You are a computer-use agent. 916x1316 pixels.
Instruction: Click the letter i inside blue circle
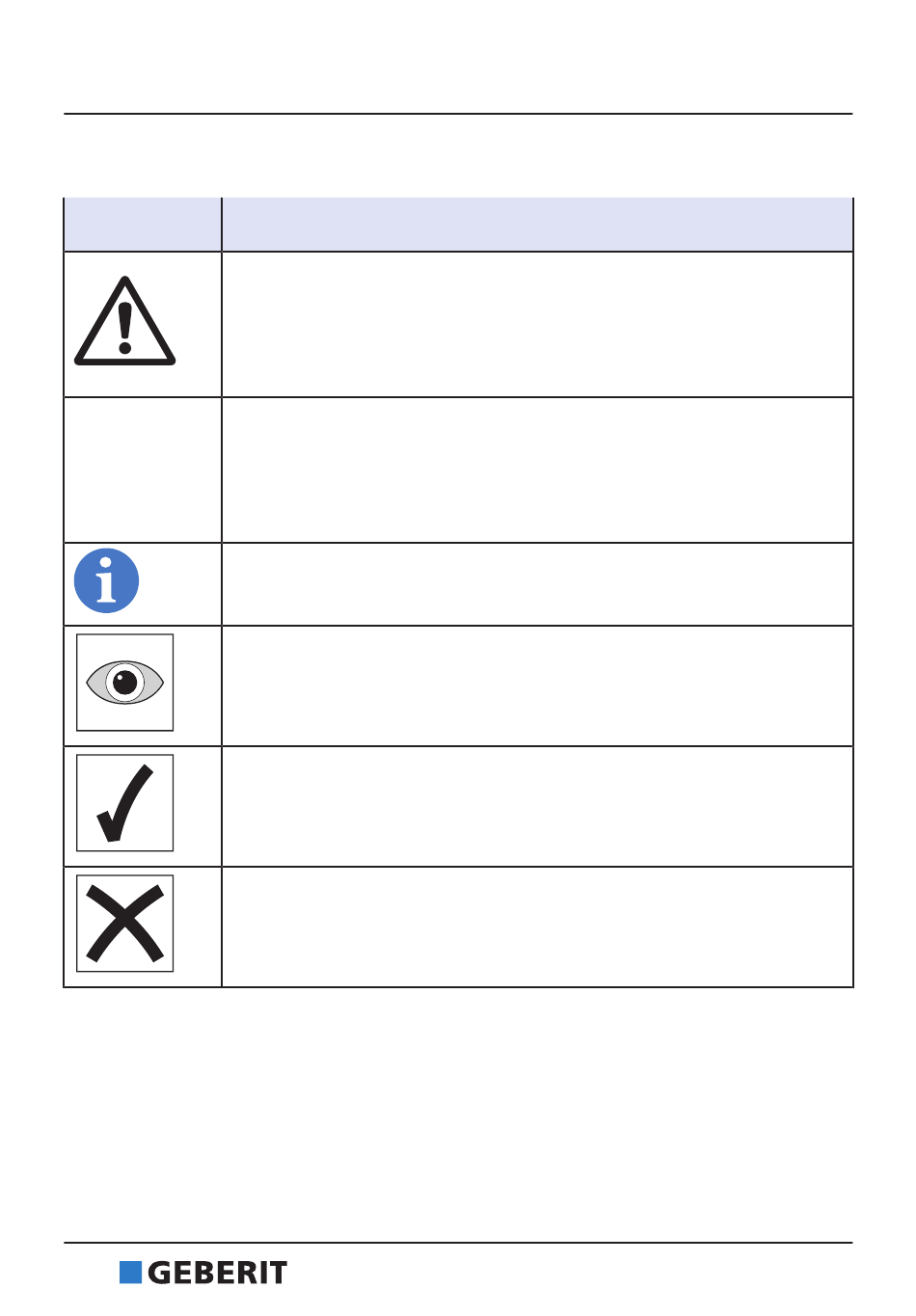pos(107,580)
